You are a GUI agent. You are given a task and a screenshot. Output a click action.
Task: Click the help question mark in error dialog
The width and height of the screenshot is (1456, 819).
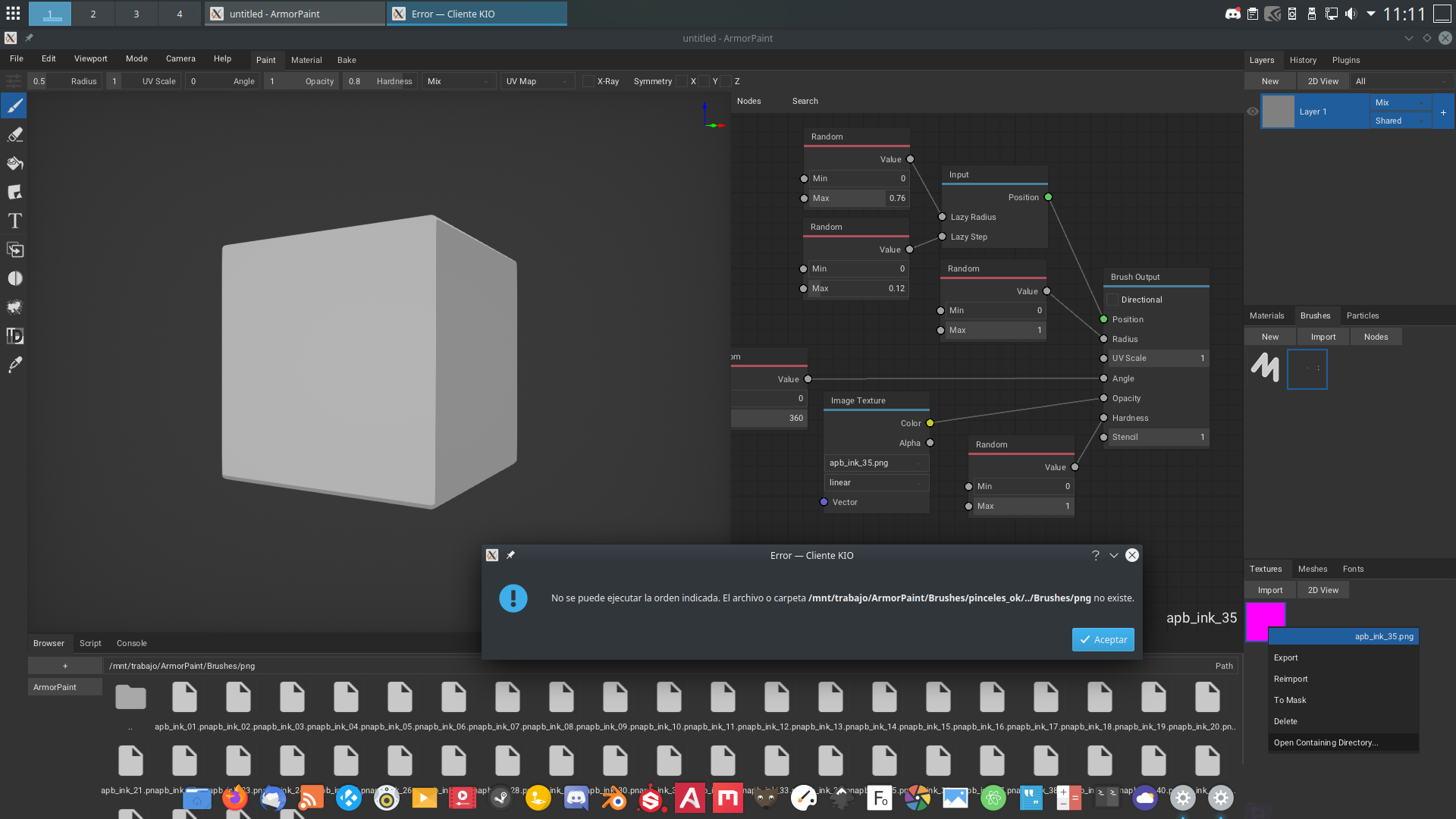1095,555
